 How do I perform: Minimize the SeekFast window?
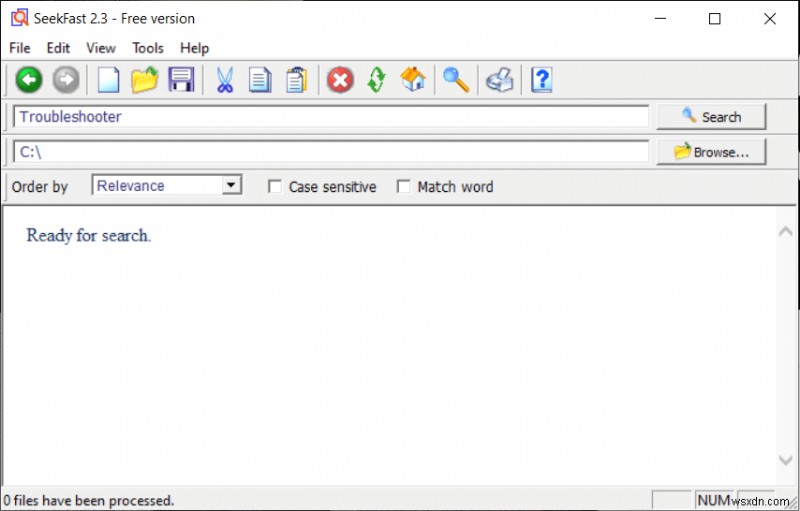660,18
